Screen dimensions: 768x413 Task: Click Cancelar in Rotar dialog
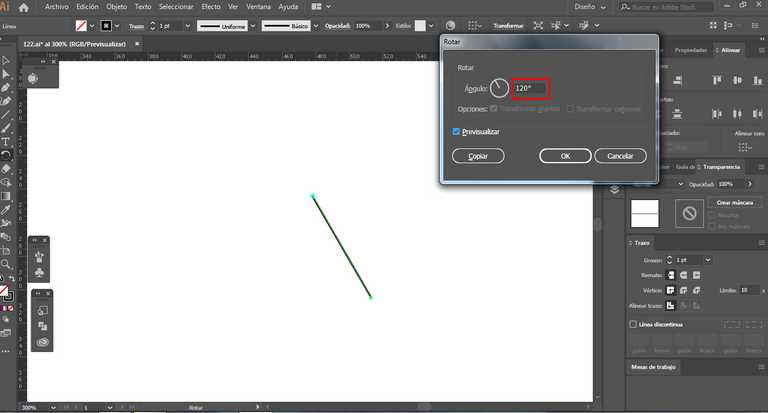point(620,156)
